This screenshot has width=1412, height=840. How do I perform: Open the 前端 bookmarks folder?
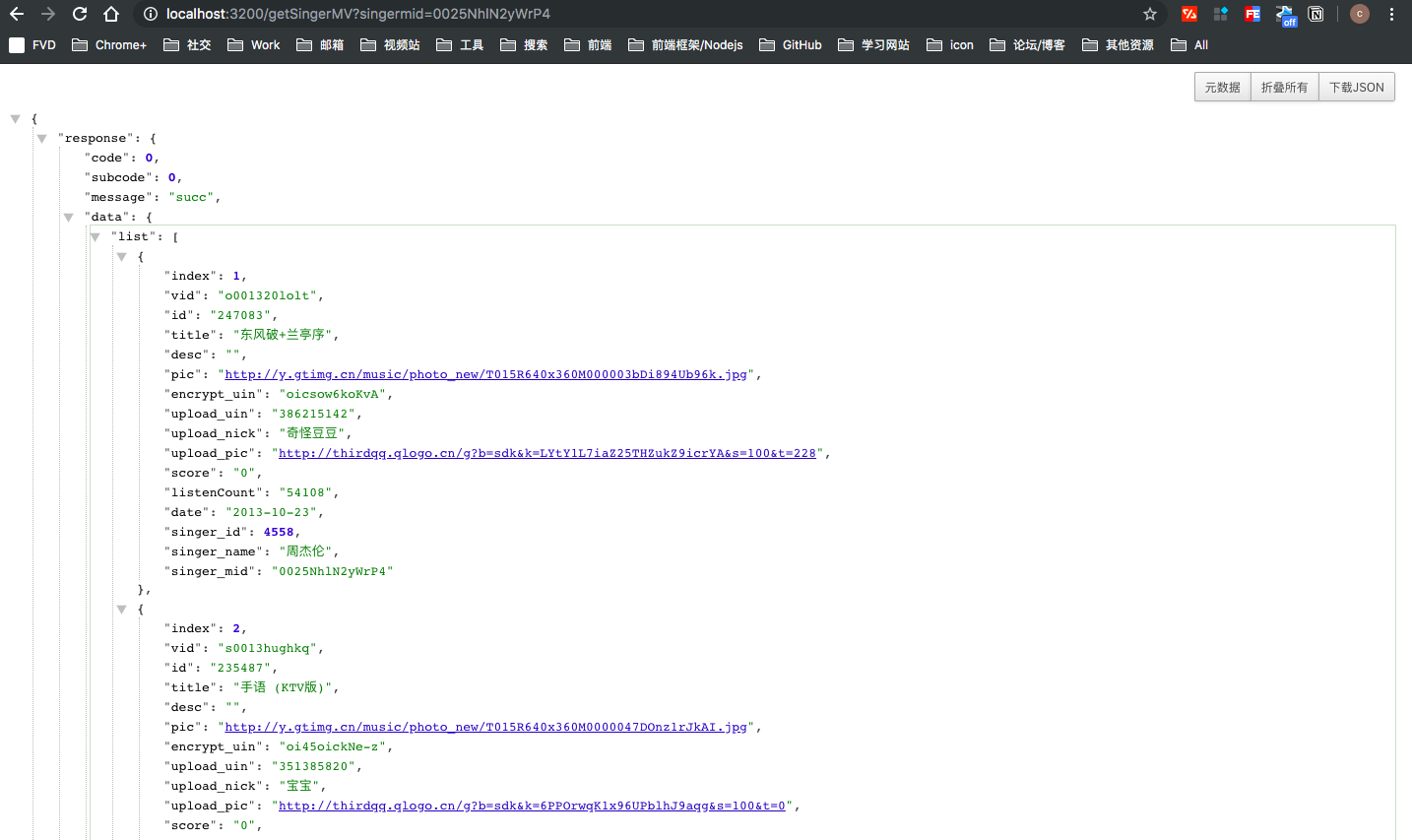tap(588, 45)
